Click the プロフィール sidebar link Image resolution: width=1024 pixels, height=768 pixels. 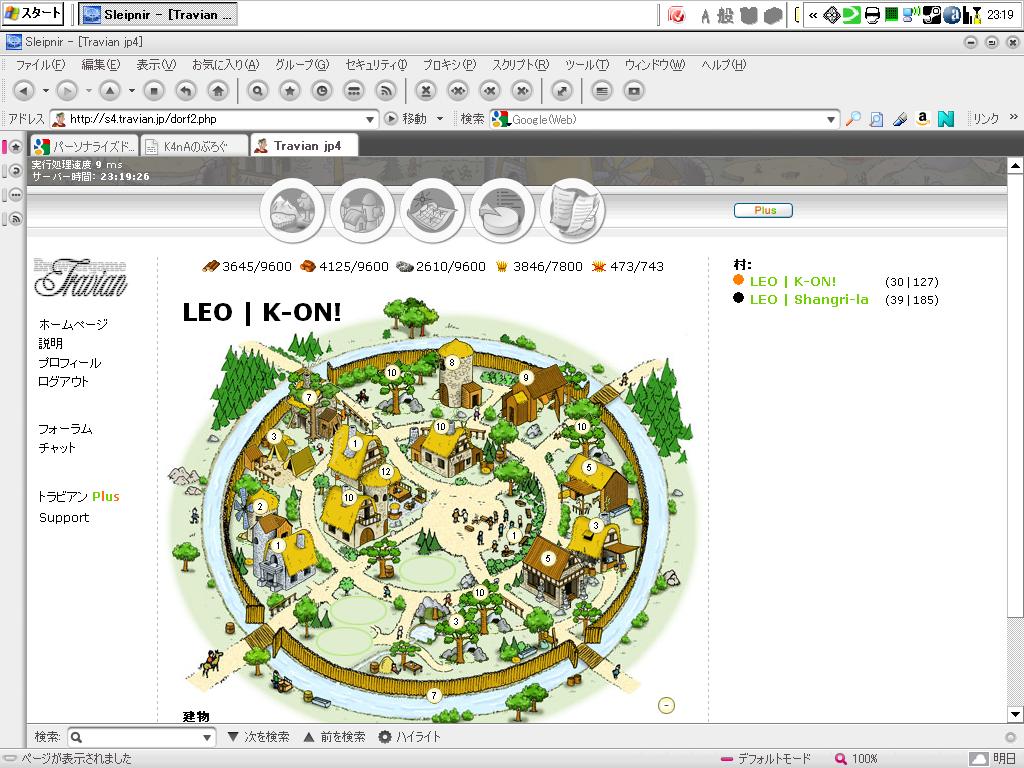(70, 362)
